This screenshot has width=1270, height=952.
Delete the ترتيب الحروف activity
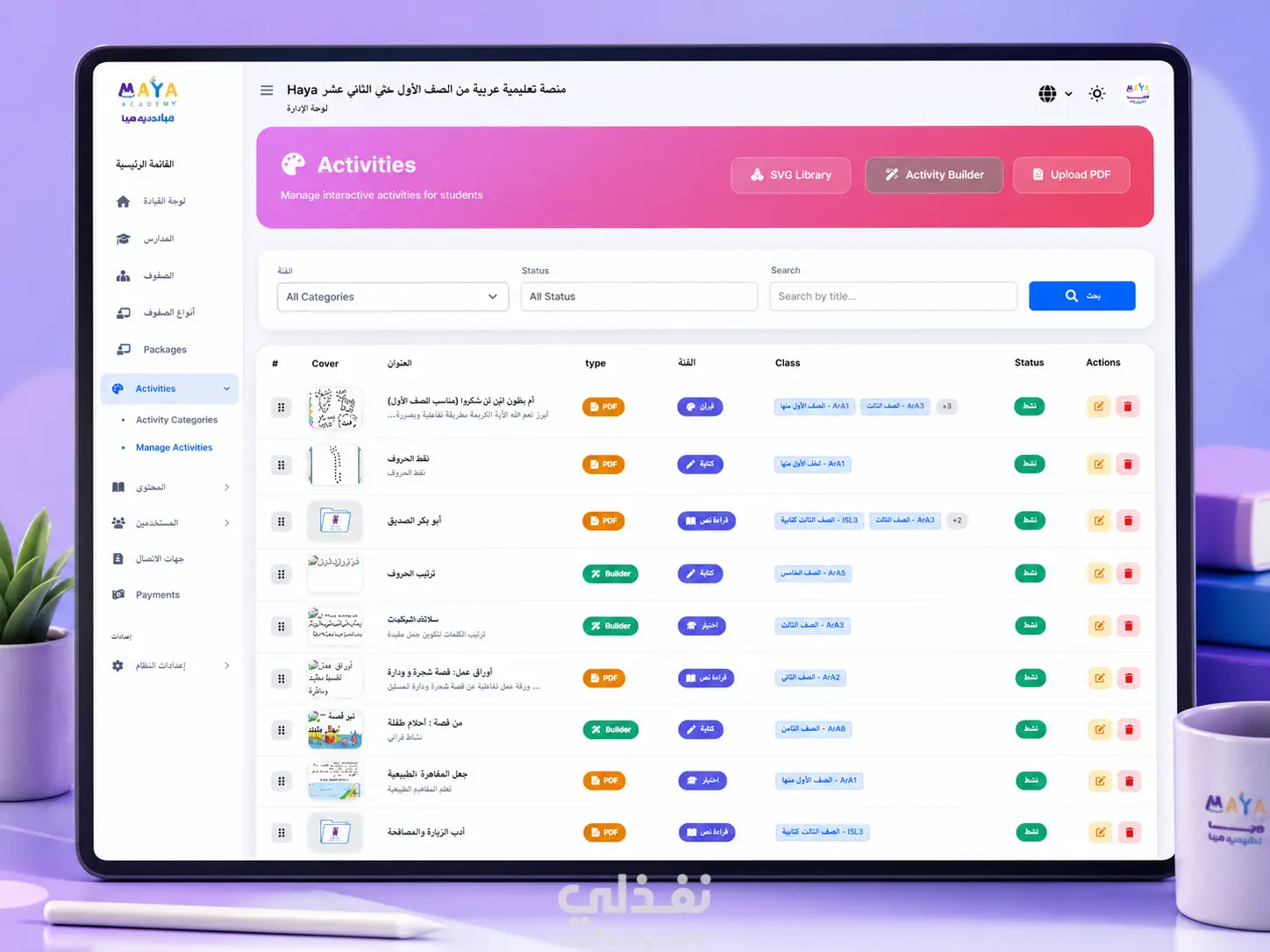click(x=1129, y=573)
